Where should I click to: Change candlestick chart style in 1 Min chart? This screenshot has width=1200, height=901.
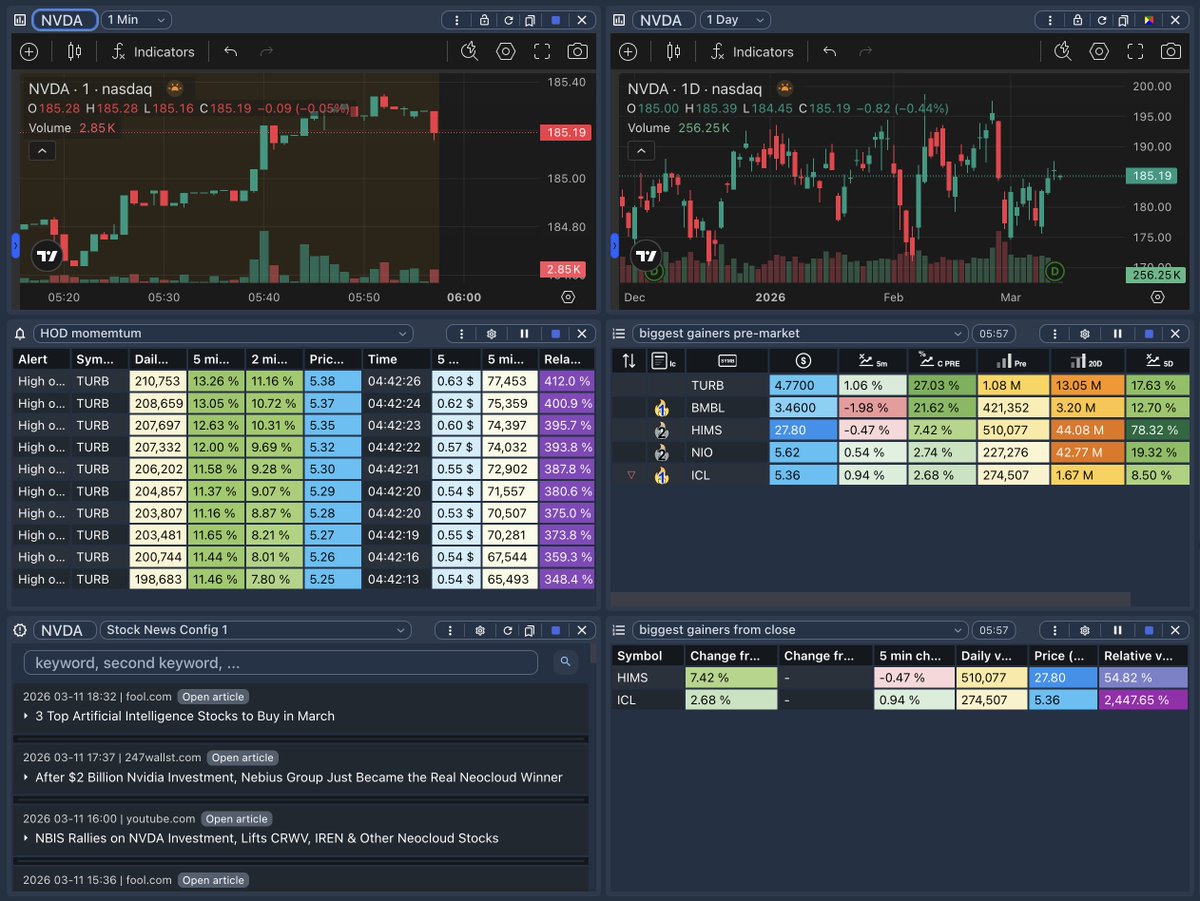coord(74,52)
